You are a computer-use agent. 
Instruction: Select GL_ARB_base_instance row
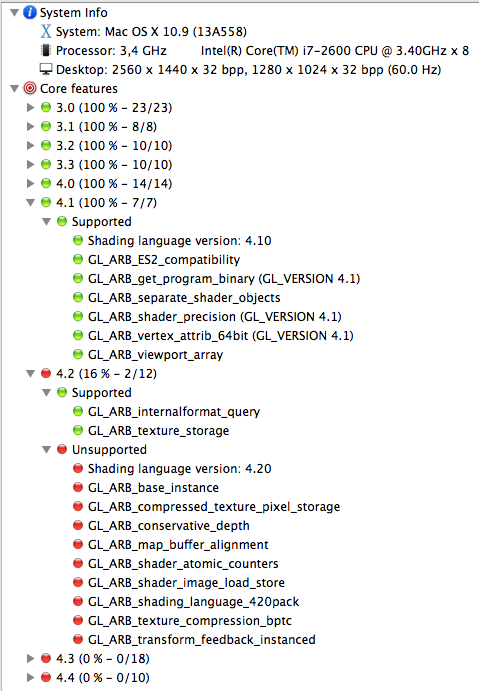(x=153, y=487)
